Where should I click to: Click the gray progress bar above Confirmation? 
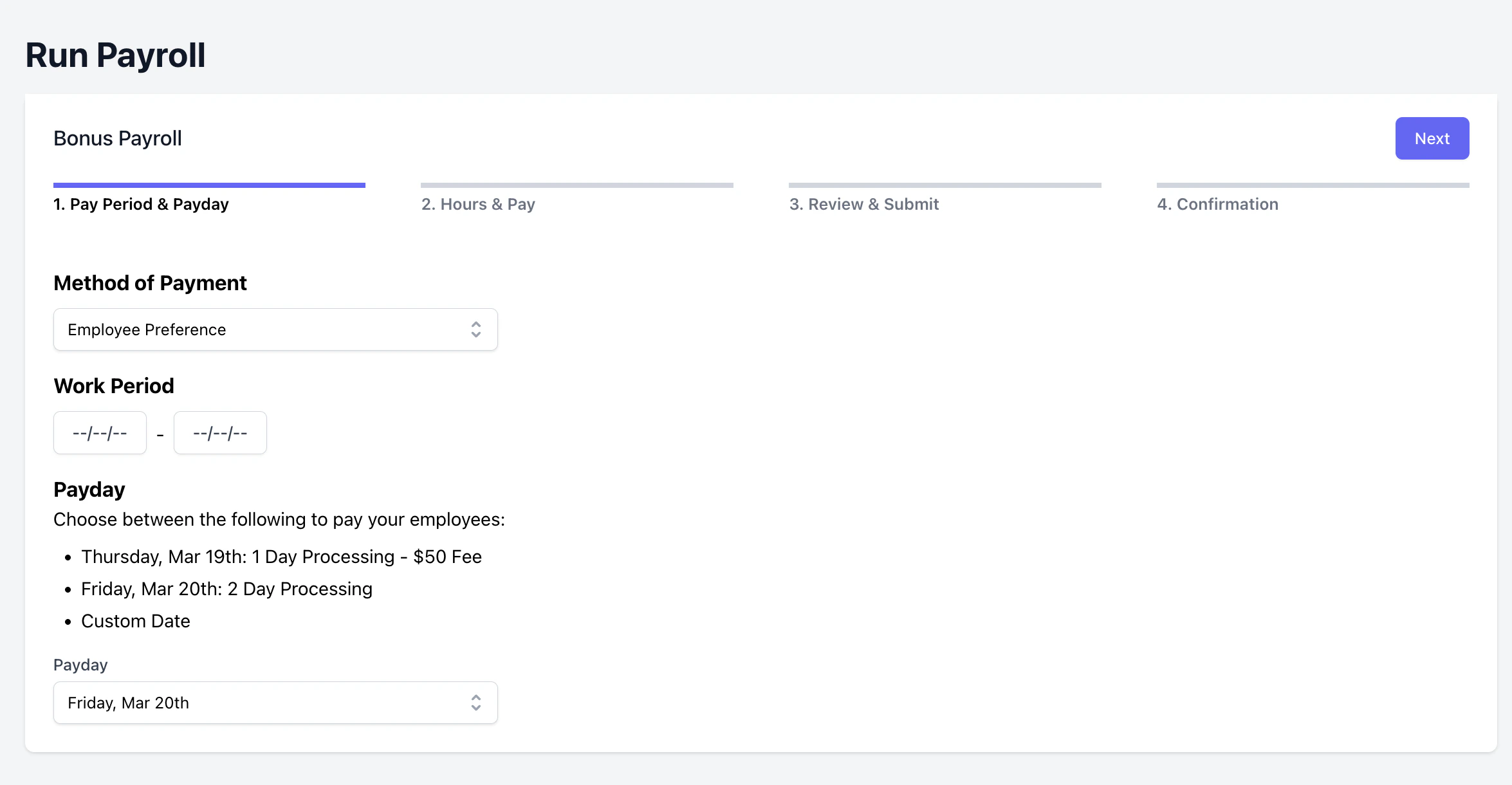[1313, 185]
